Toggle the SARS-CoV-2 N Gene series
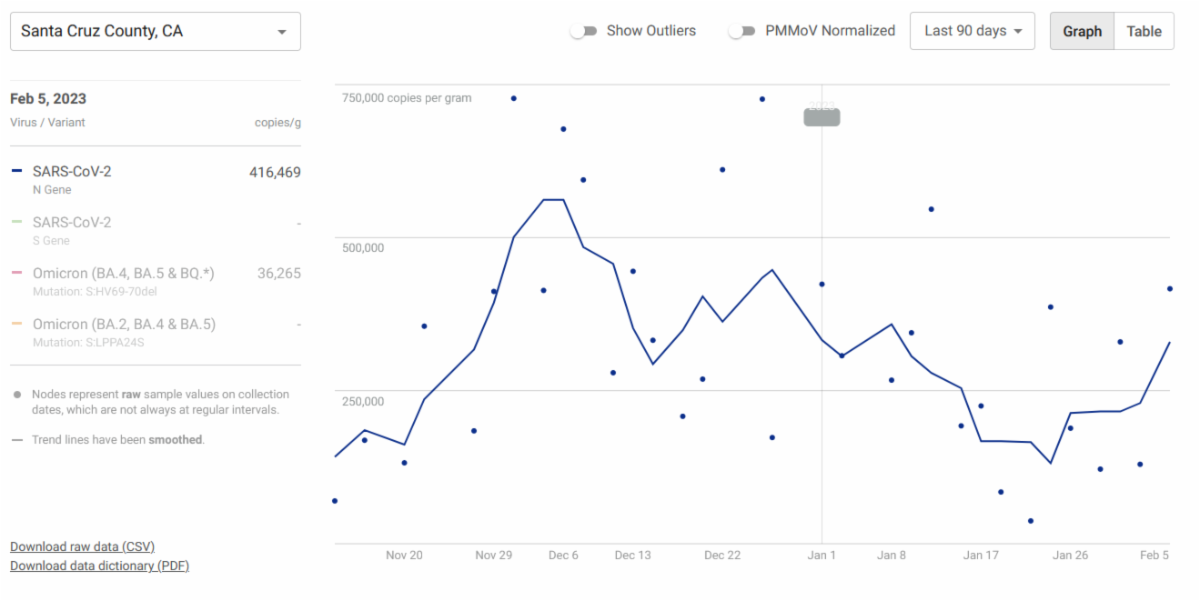Image resolution: width=1200 pixels, height=601 pixels. pos(72,172)
